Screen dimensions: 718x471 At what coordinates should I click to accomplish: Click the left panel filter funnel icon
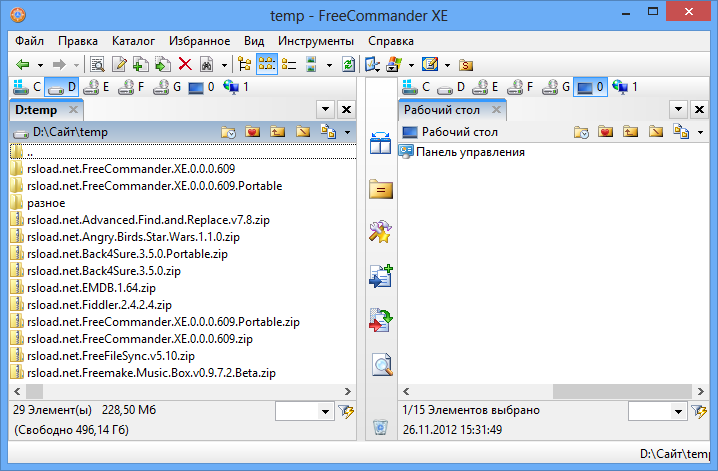click(x=346, y=411)
